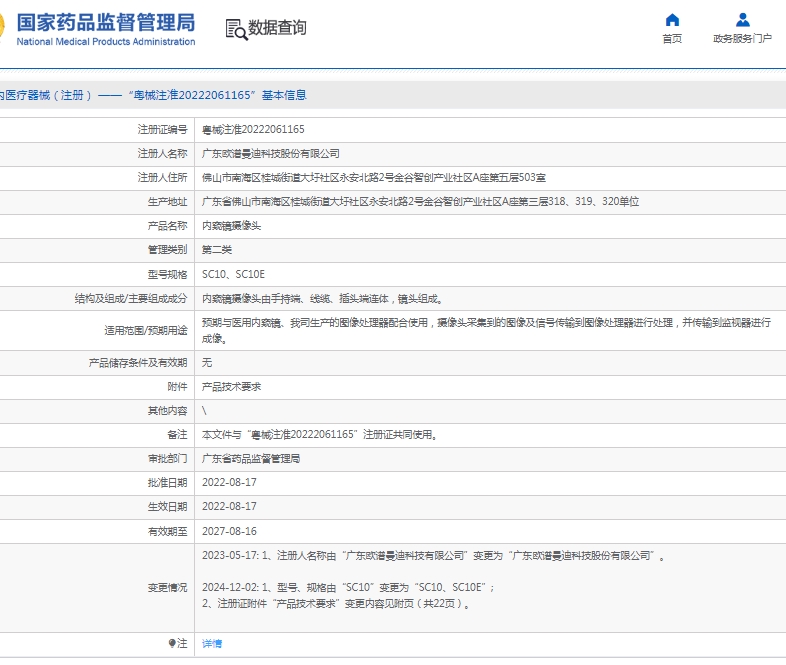This screenshot has width=786, height=665.
Task: Click the 变更情况 row label
Action: [167, 587]
